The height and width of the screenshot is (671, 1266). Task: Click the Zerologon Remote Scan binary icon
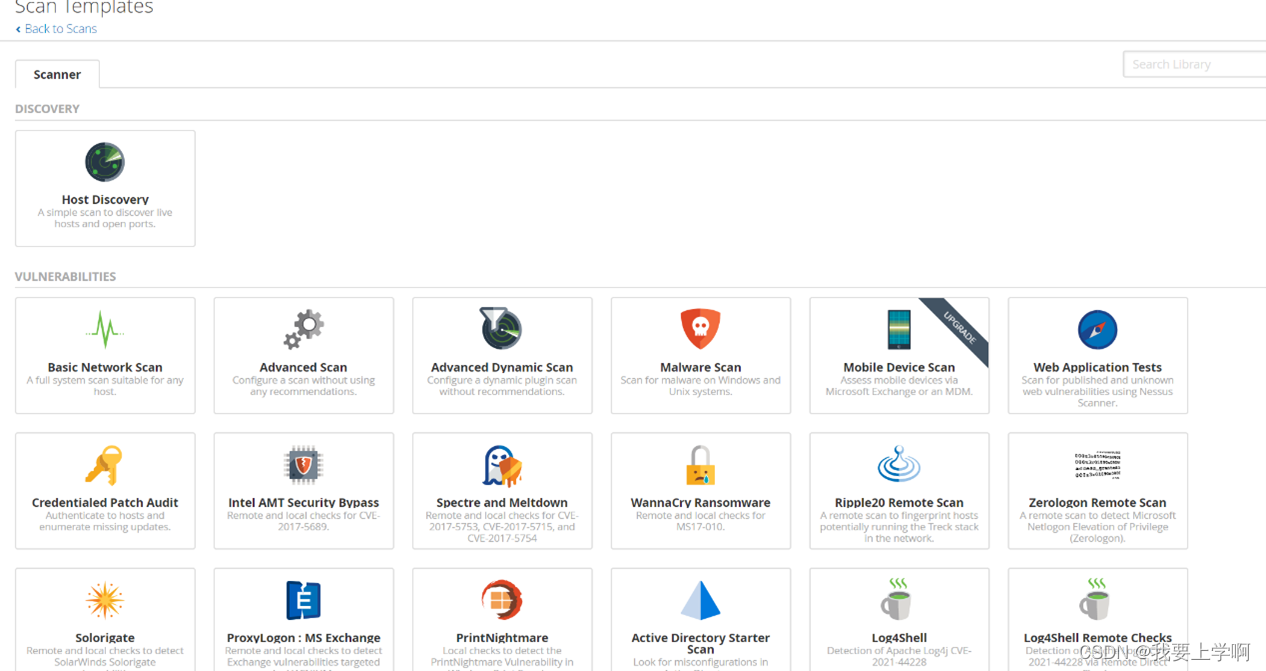1098,465
